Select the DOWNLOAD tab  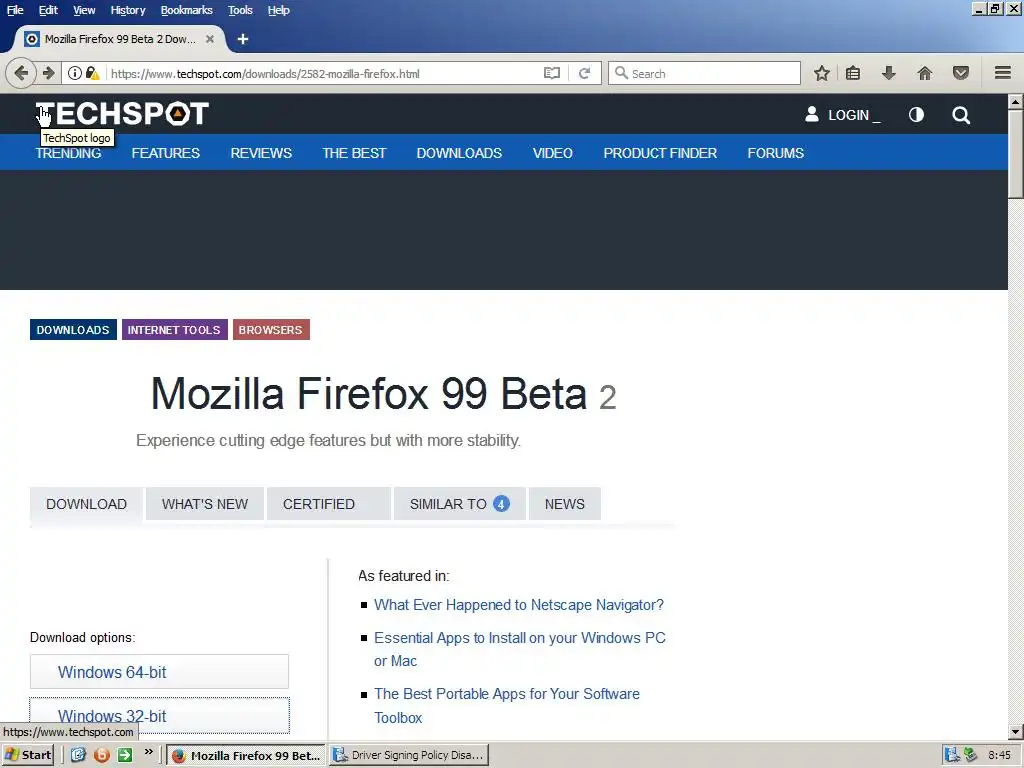[x=86, y=504]
